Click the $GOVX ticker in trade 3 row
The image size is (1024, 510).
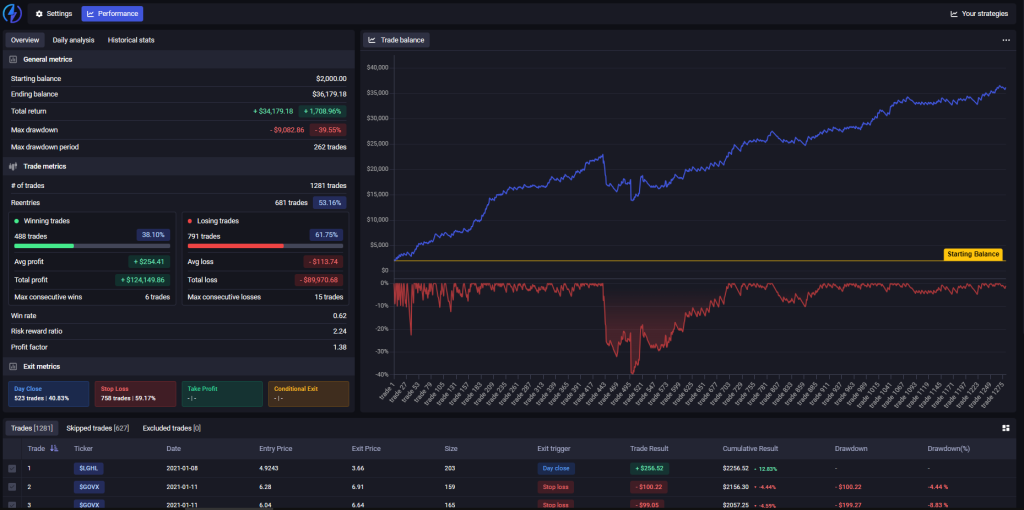(x=89, y=505)
